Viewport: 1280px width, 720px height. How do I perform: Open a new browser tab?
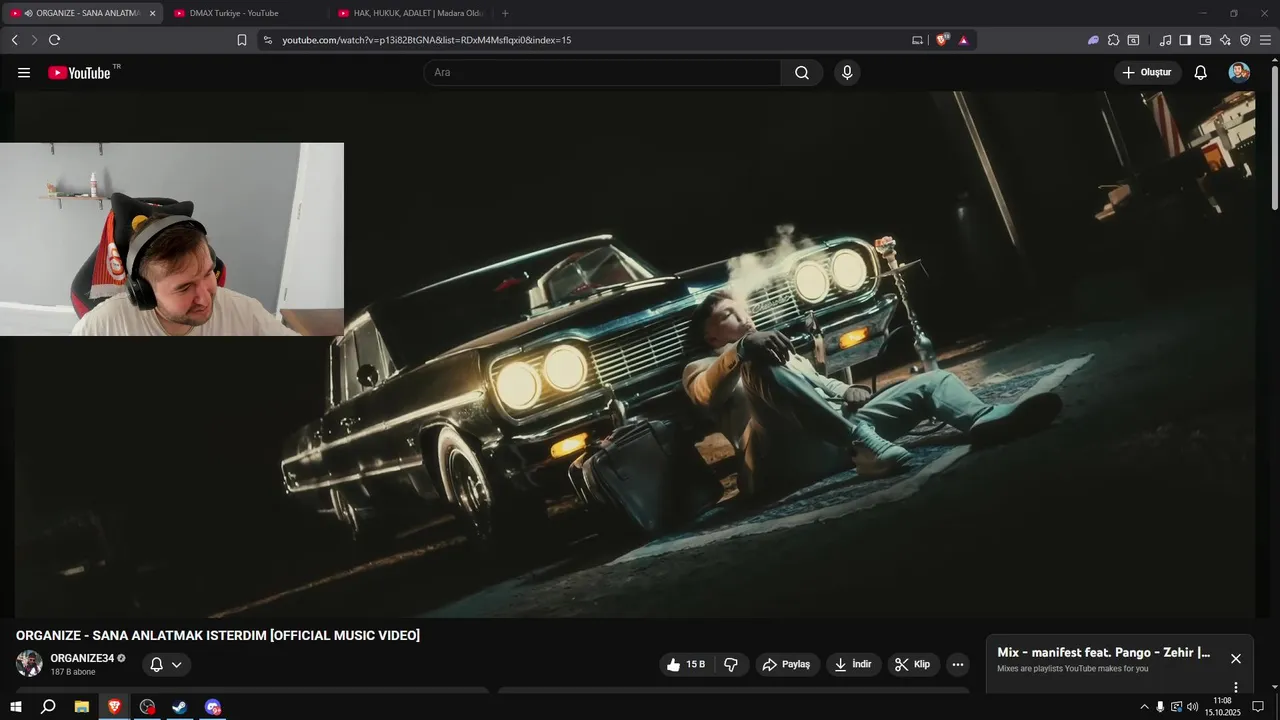505,13
